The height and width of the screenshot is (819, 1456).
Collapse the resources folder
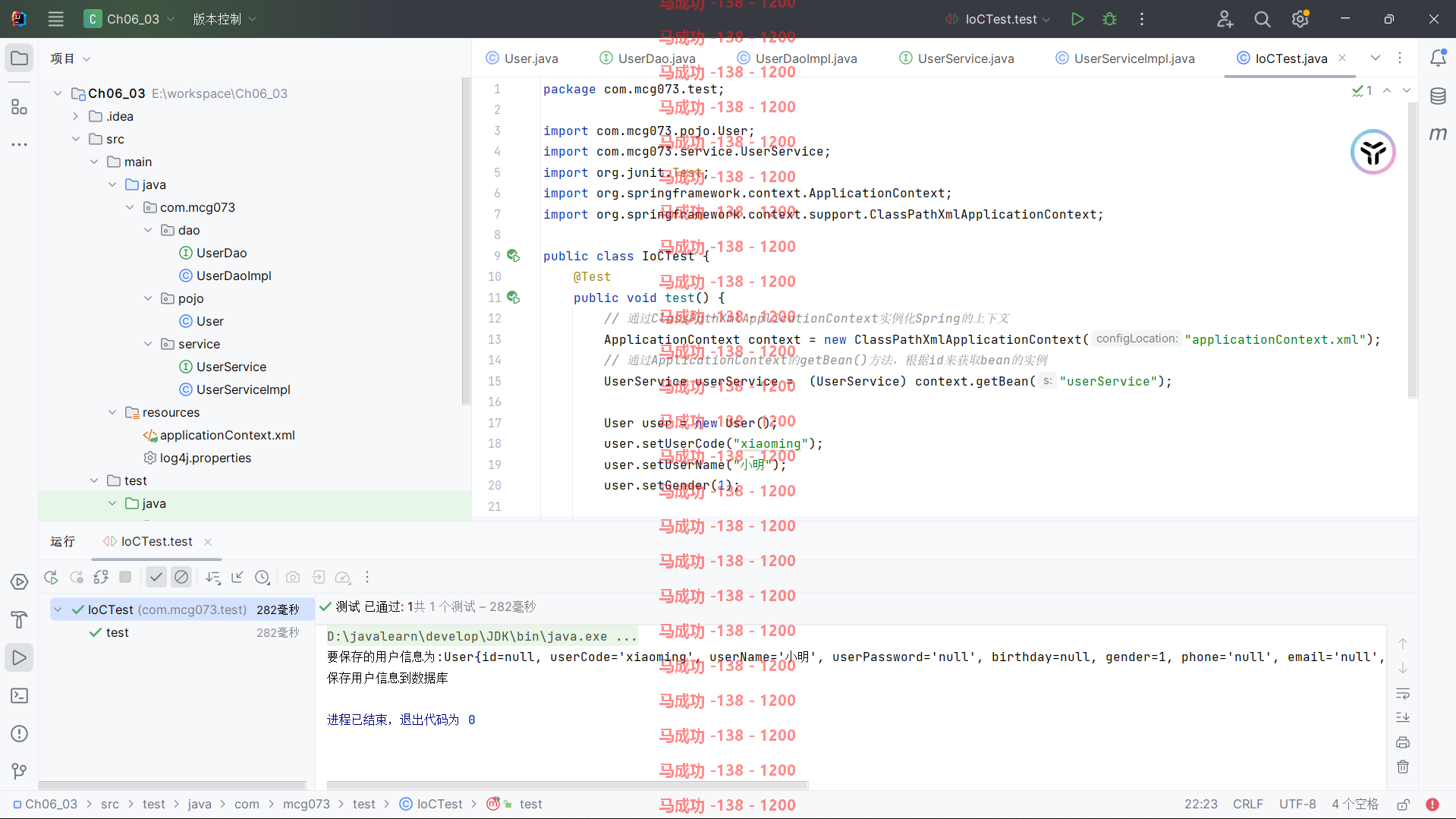pos(112,412)
